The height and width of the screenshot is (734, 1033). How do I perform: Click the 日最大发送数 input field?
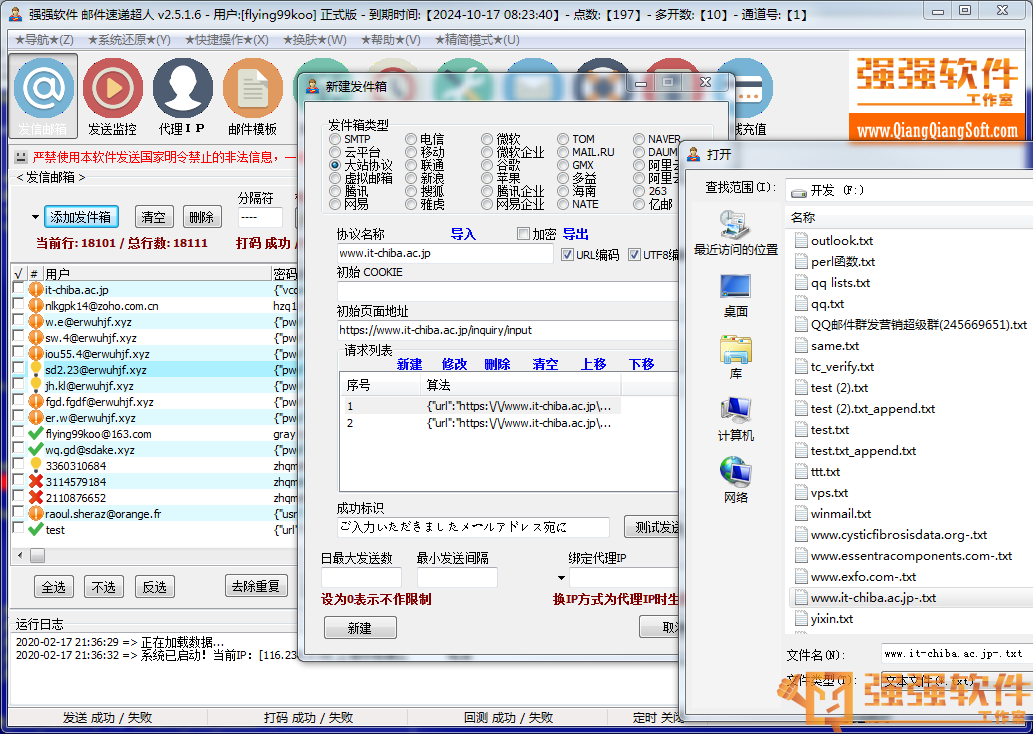pyautogui.click(x=361, y=577)
